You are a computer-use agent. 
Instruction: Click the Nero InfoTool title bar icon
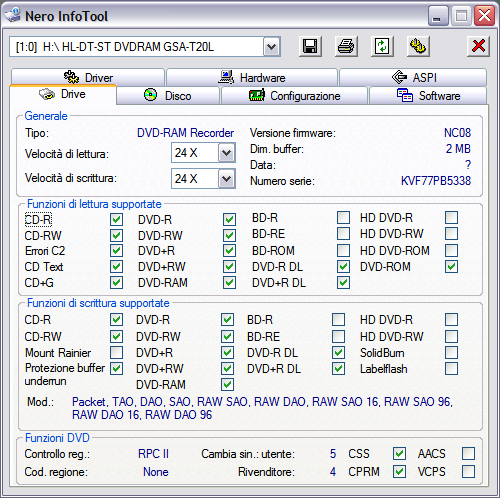pyautogui.click(x=13, y=15)
